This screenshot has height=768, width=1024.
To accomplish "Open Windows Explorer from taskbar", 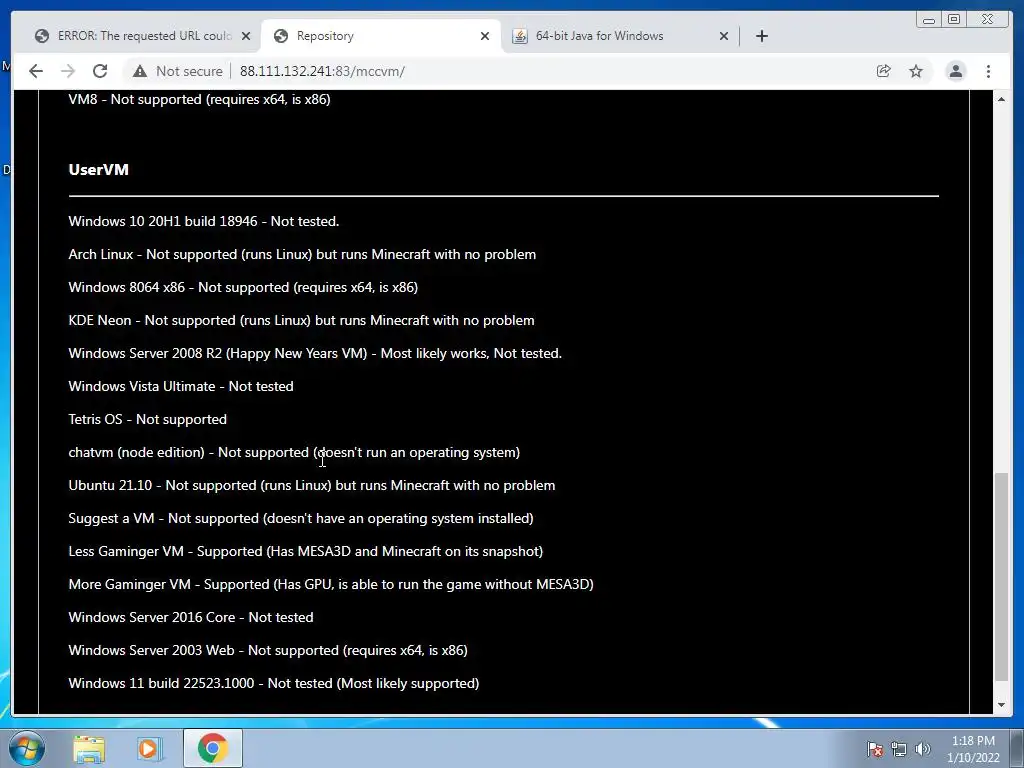I will [x=89, y=749].
